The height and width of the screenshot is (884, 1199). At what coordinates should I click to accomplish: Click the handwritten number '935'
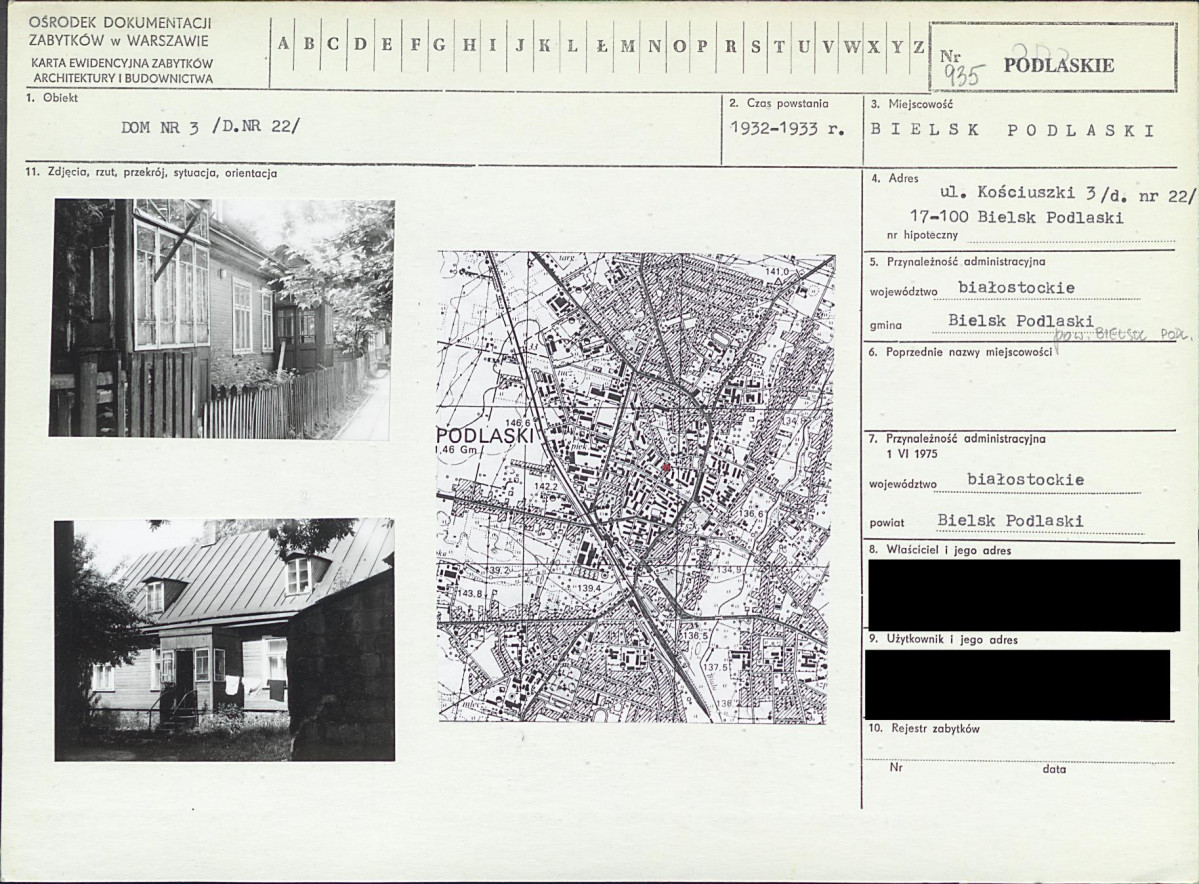(961, 76)
